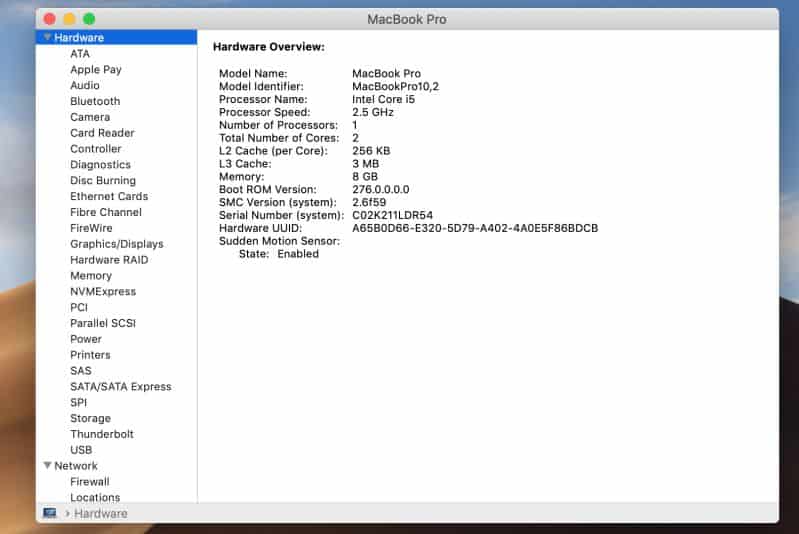
Task: Click the Model Name value MacBook Pro
Action: (x=386, y=73)
